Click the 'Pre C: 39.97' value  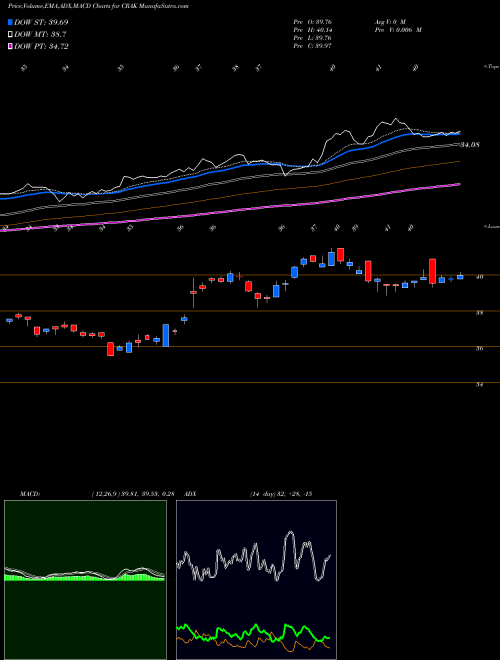[x=313, y=46]
